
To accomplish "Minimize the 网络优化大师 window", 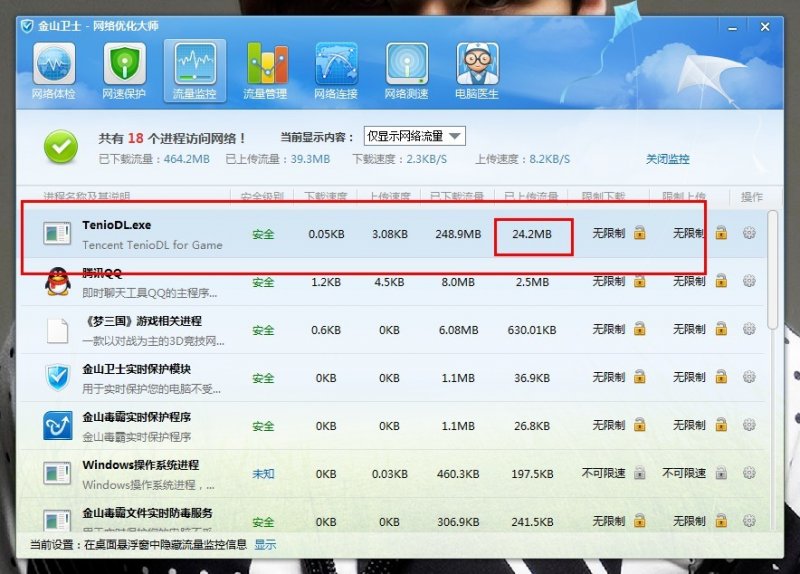I will (x=733, y=28).
